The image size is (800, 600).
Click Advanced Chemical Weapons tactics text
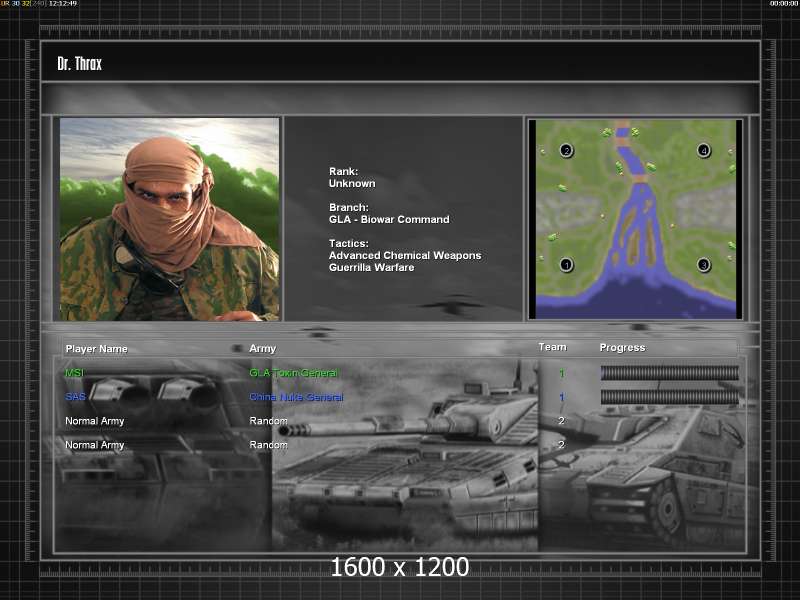point(405,255)
